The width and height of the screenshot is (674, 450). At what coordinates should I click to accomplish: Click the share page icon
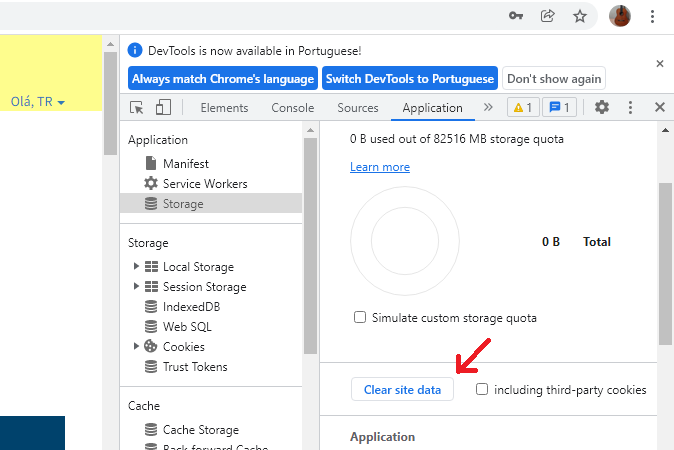[x=547, y=16]
